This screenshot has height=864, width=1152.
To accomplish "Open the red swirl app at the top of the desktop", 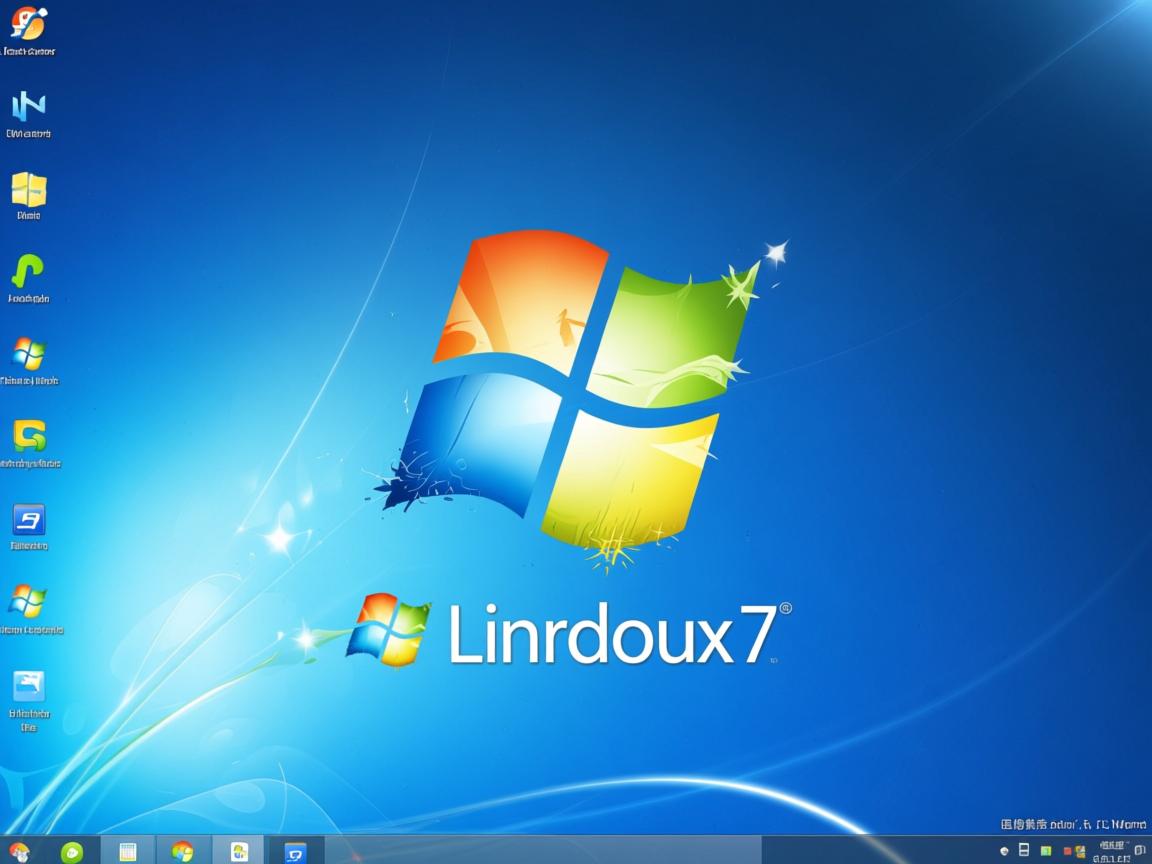I will (30, 25).
